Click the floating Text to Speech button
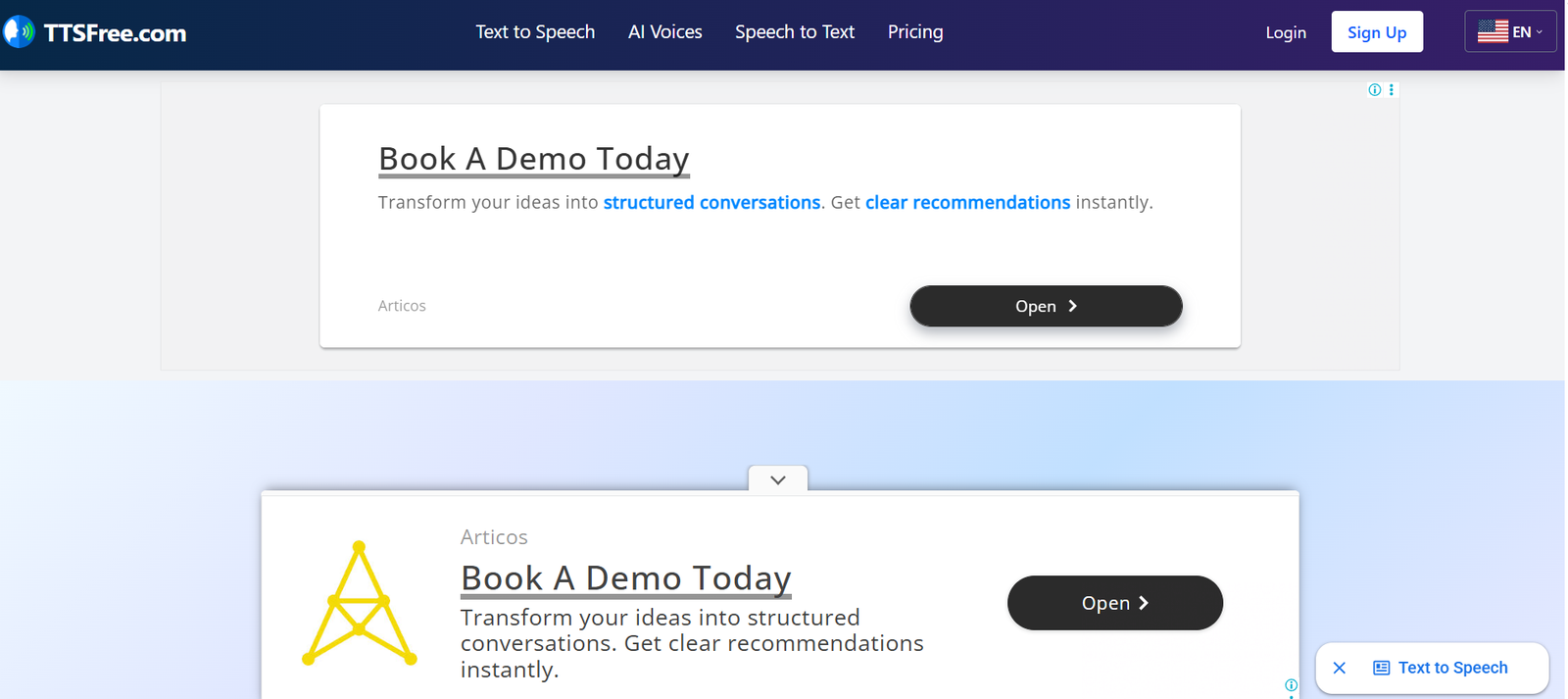The width and height of the screenshot is (1568, 699). coord(1441,668)
